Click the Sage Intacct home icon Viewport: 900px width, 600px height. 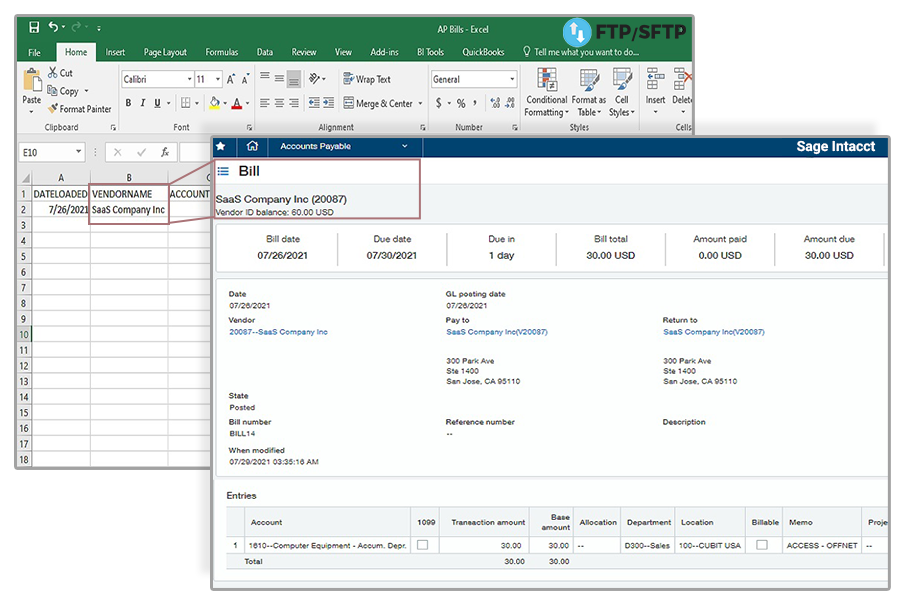pos(252,147)
